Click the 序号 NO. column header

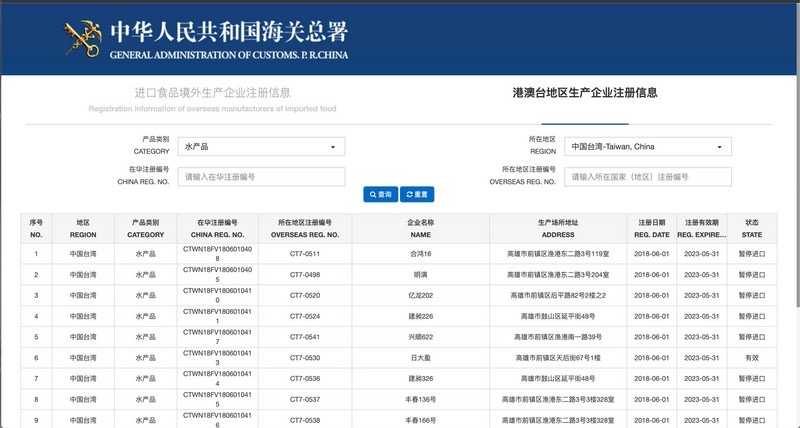coord(36,229)
